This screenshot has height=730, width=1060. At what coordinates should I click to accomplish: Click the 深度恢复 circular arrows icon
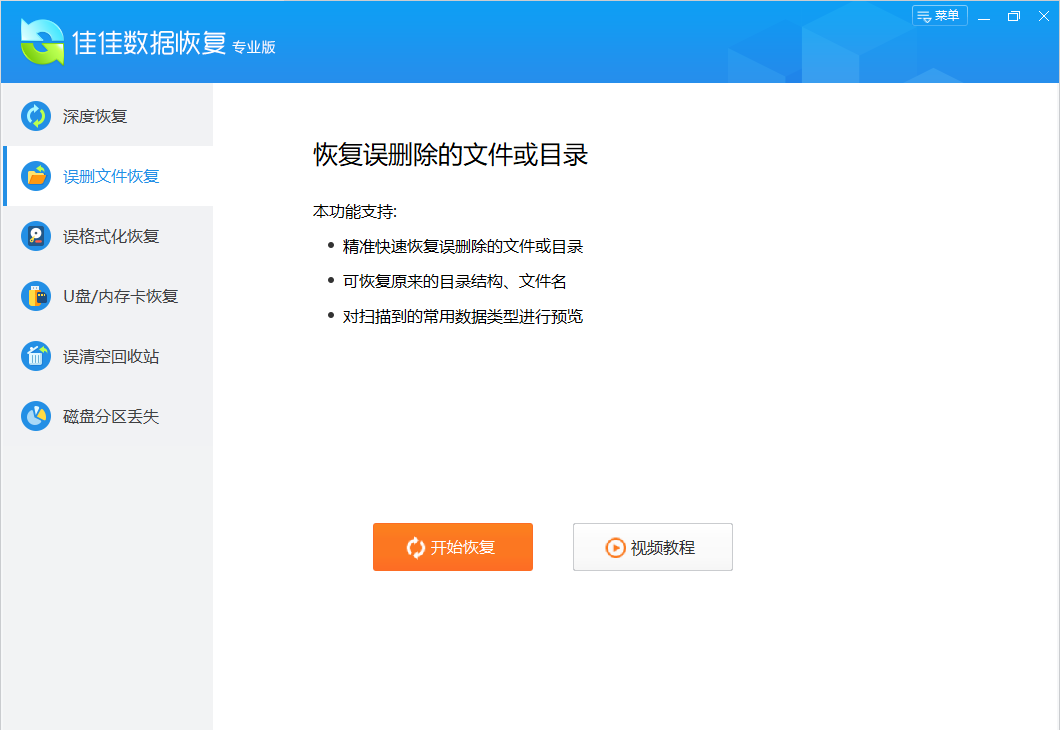click(36, 116)
